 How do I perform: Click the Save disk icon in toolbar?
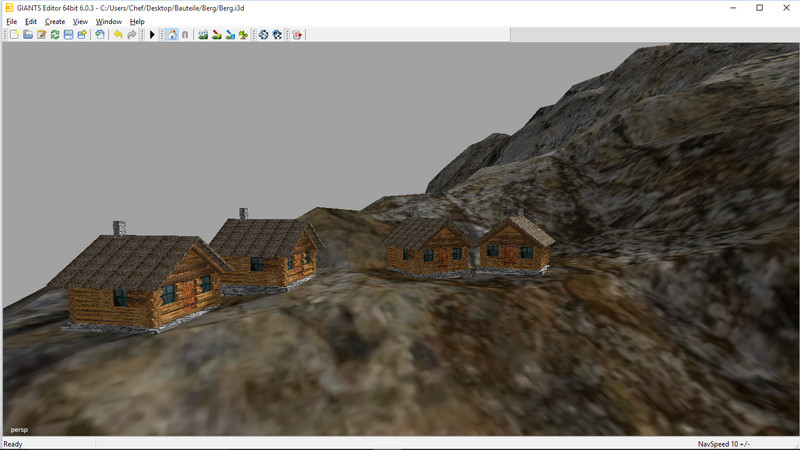pos(68,35)
